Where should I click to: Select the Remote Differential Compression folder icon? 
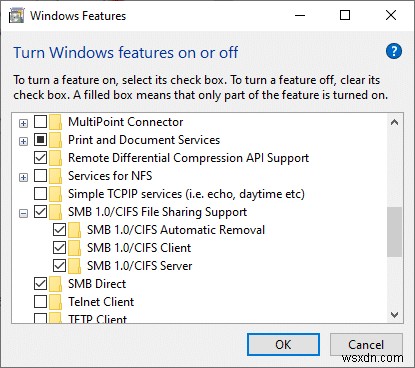(56, 158)
